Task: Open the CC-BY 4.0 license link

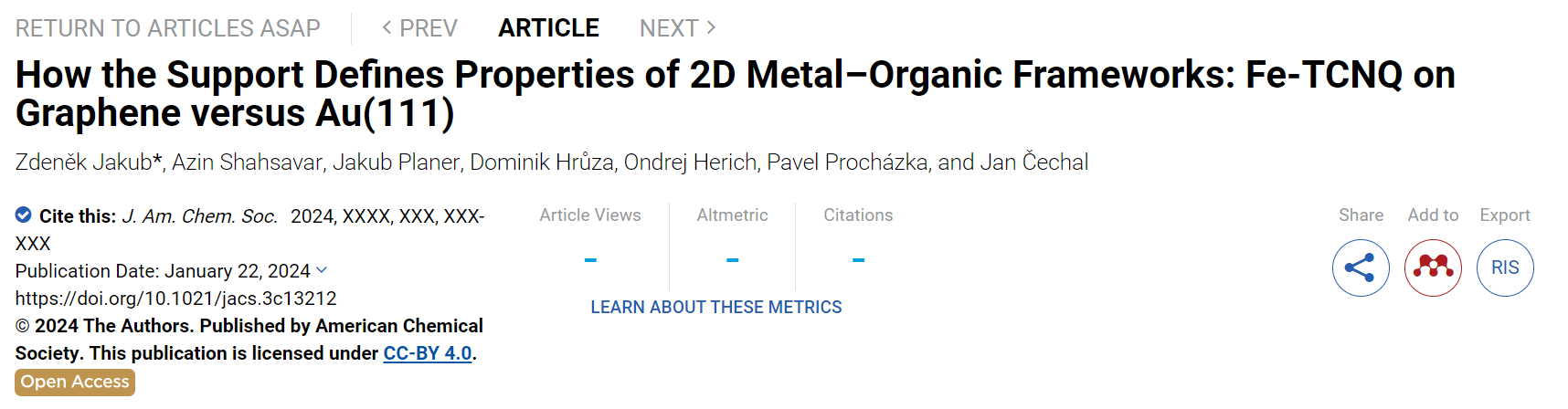Action: [x=428, y=353]
